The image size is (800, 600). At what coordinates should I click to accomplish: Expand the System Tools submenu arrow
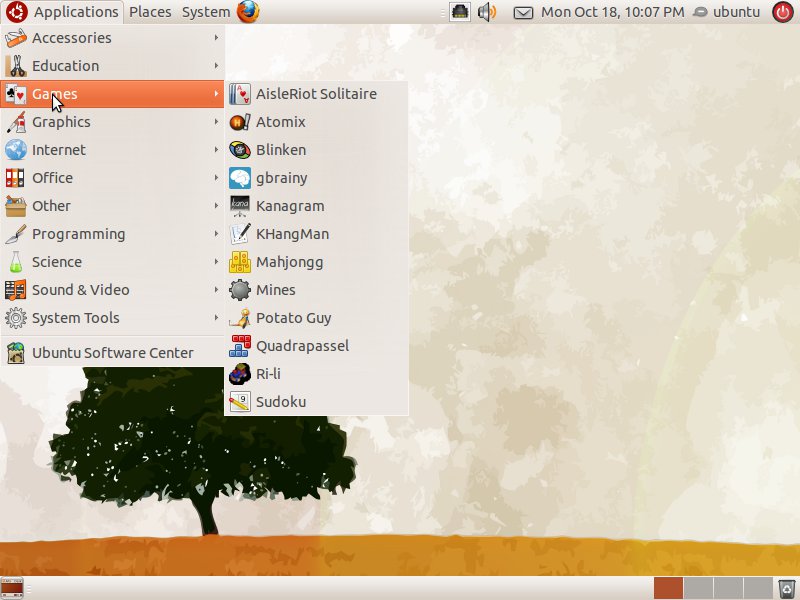[216, 318]
